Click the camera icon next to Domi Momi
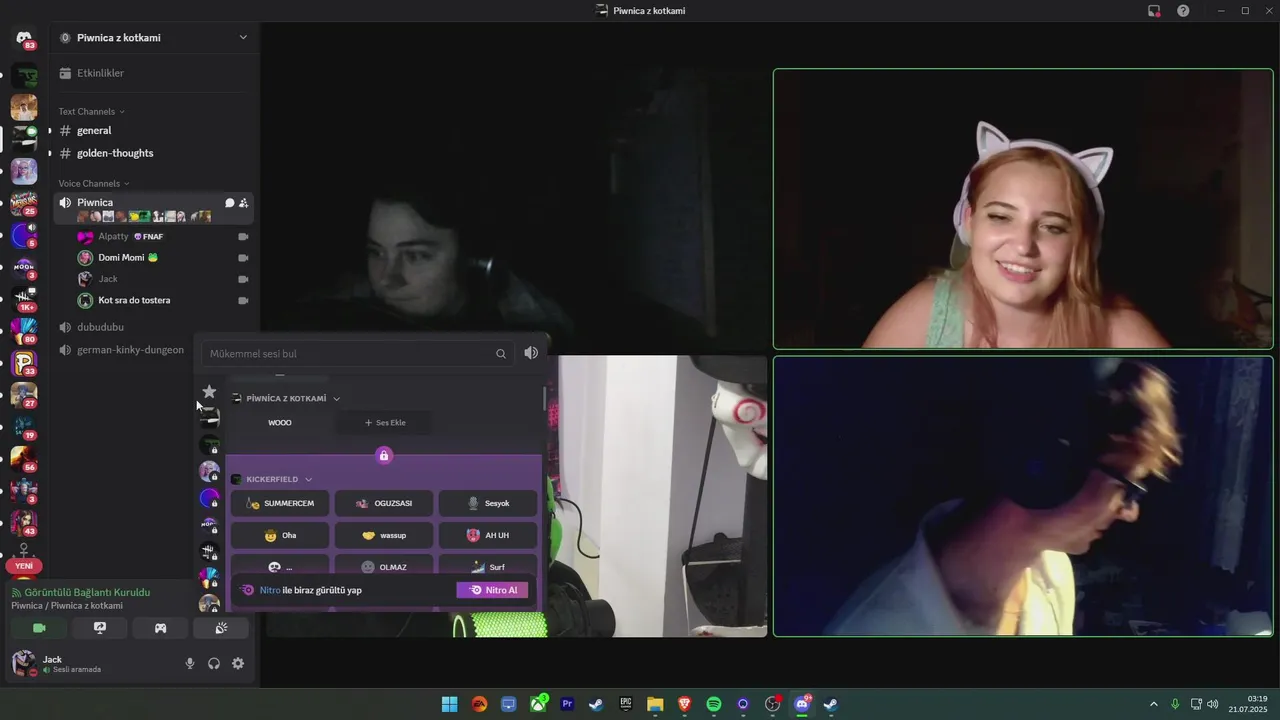The image size is (1280, 720). (243, 258)
